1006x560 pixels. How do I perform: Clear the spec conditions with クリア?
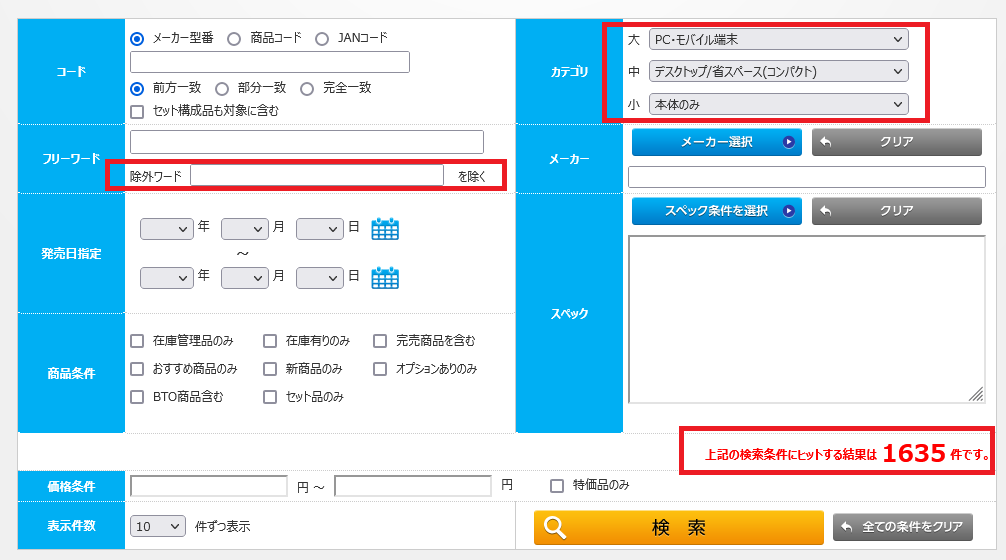(896, 211)
